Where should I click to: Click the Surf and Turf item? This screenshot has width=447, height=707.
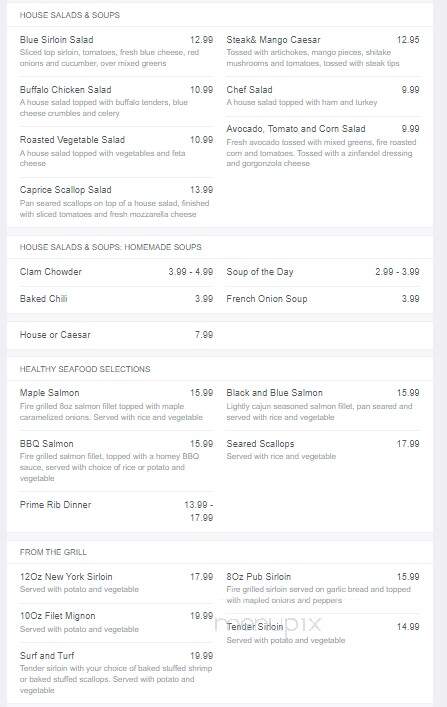(x=116, y=672)
